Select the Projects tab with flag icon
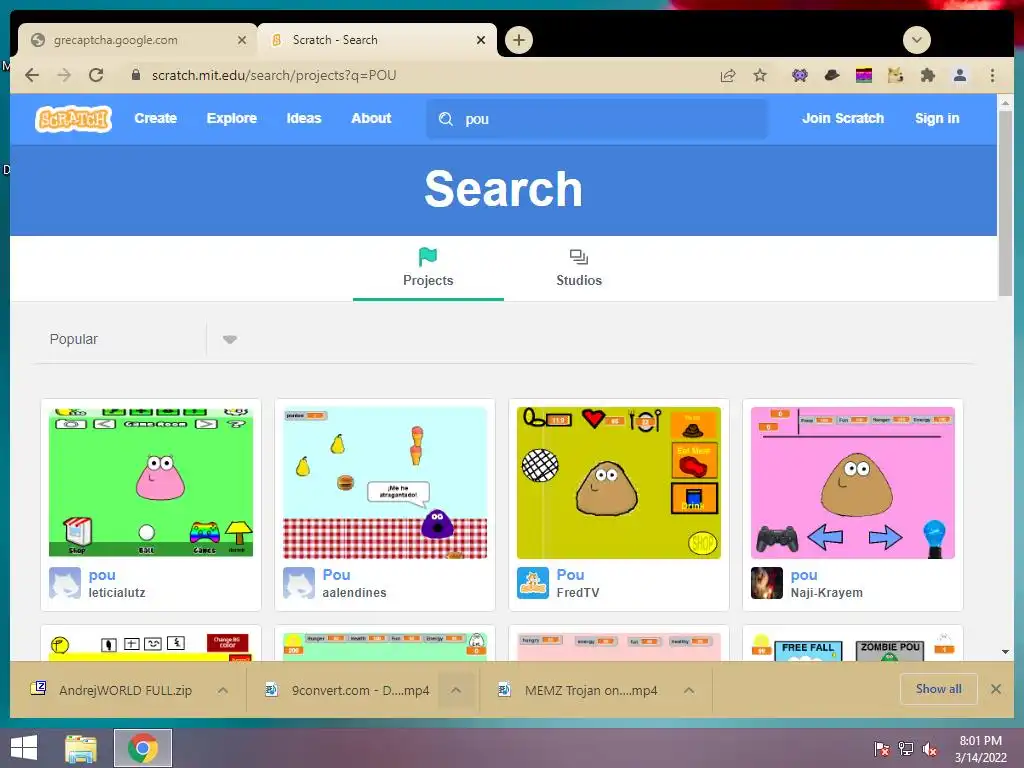This screenshot has width=1024, height=768. (428, 268)
